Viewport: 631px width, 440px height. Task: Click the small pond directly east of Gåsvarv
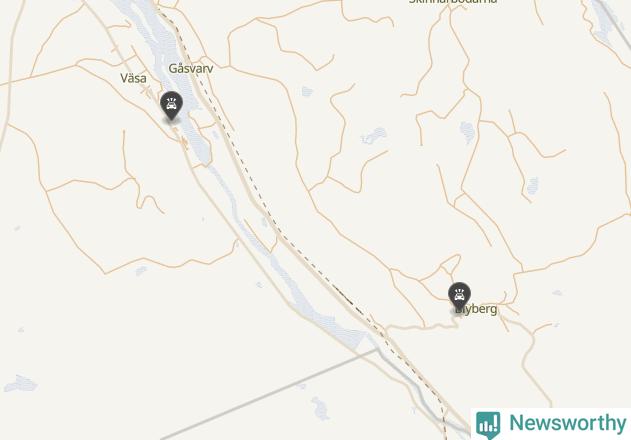point(307,91)
